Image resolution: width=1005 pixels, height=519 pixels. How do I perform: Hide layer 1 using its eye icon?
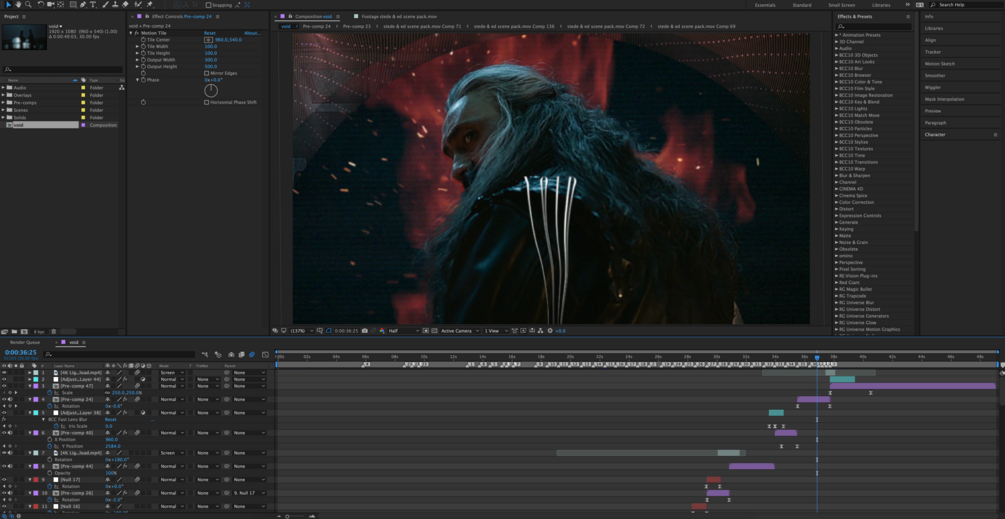4,372
